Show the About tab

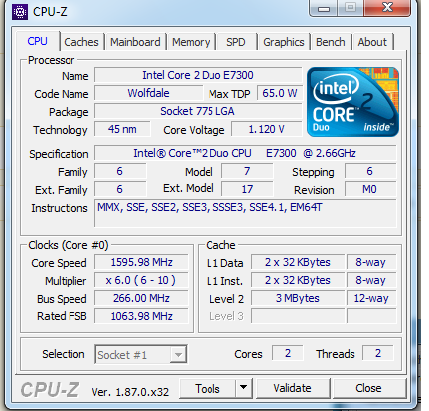372,42
